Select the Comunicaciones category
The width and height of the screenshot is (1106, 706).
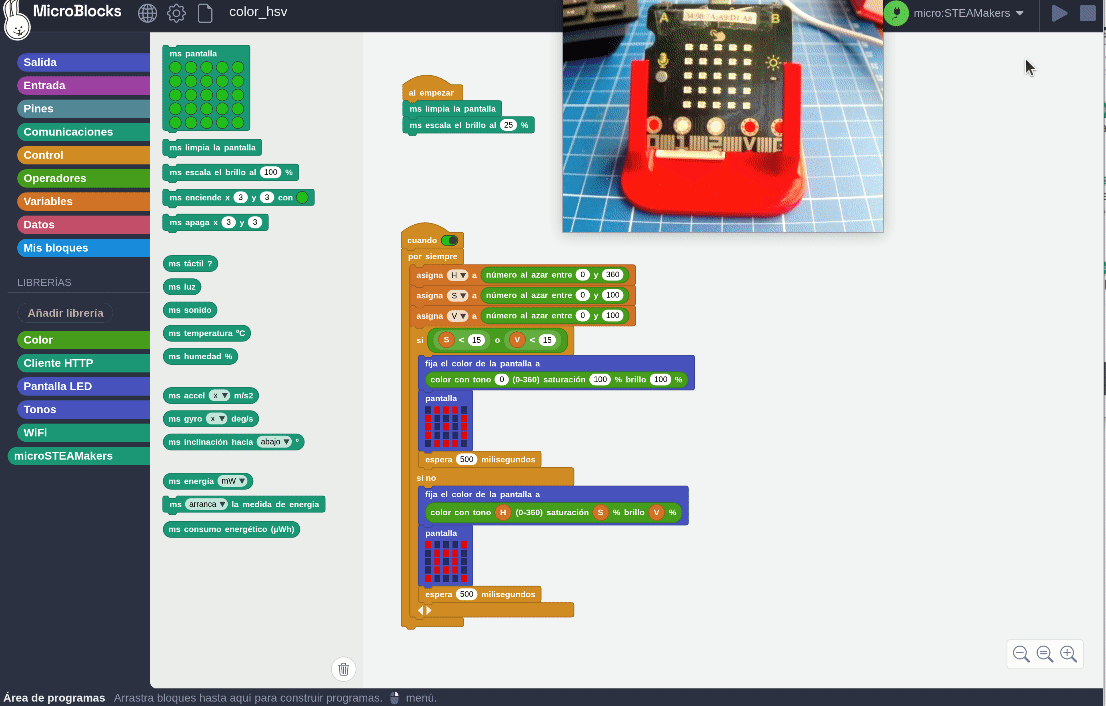tap(83, 132)
